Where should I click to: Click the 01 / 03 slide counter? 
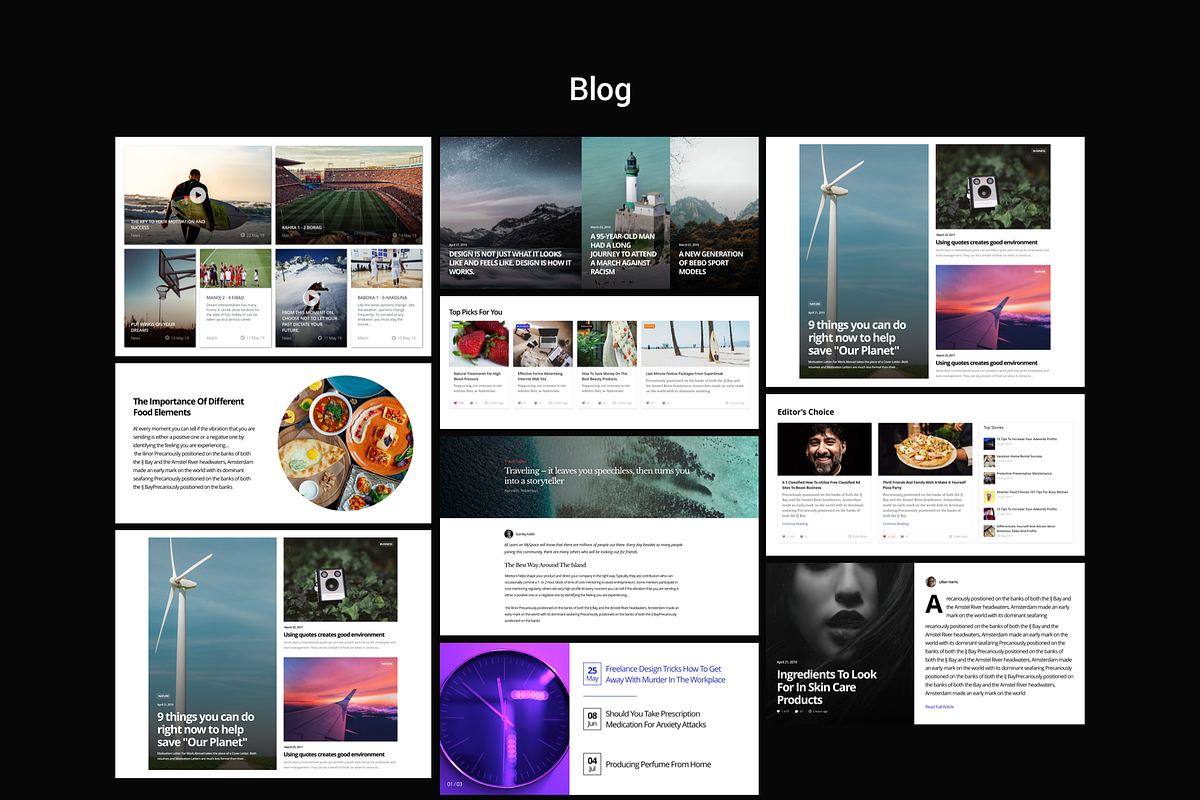tap(455, 783)
